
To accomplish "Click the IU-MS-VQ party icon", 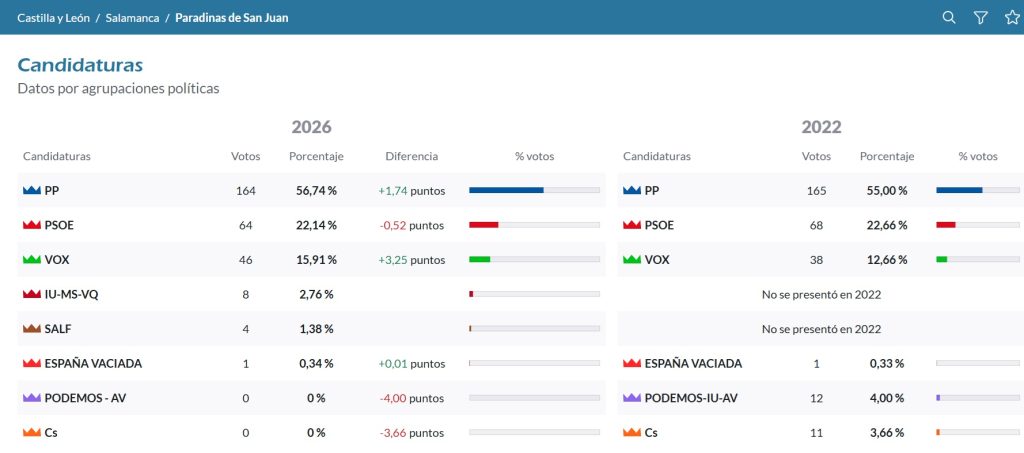I will pos(32,294).
